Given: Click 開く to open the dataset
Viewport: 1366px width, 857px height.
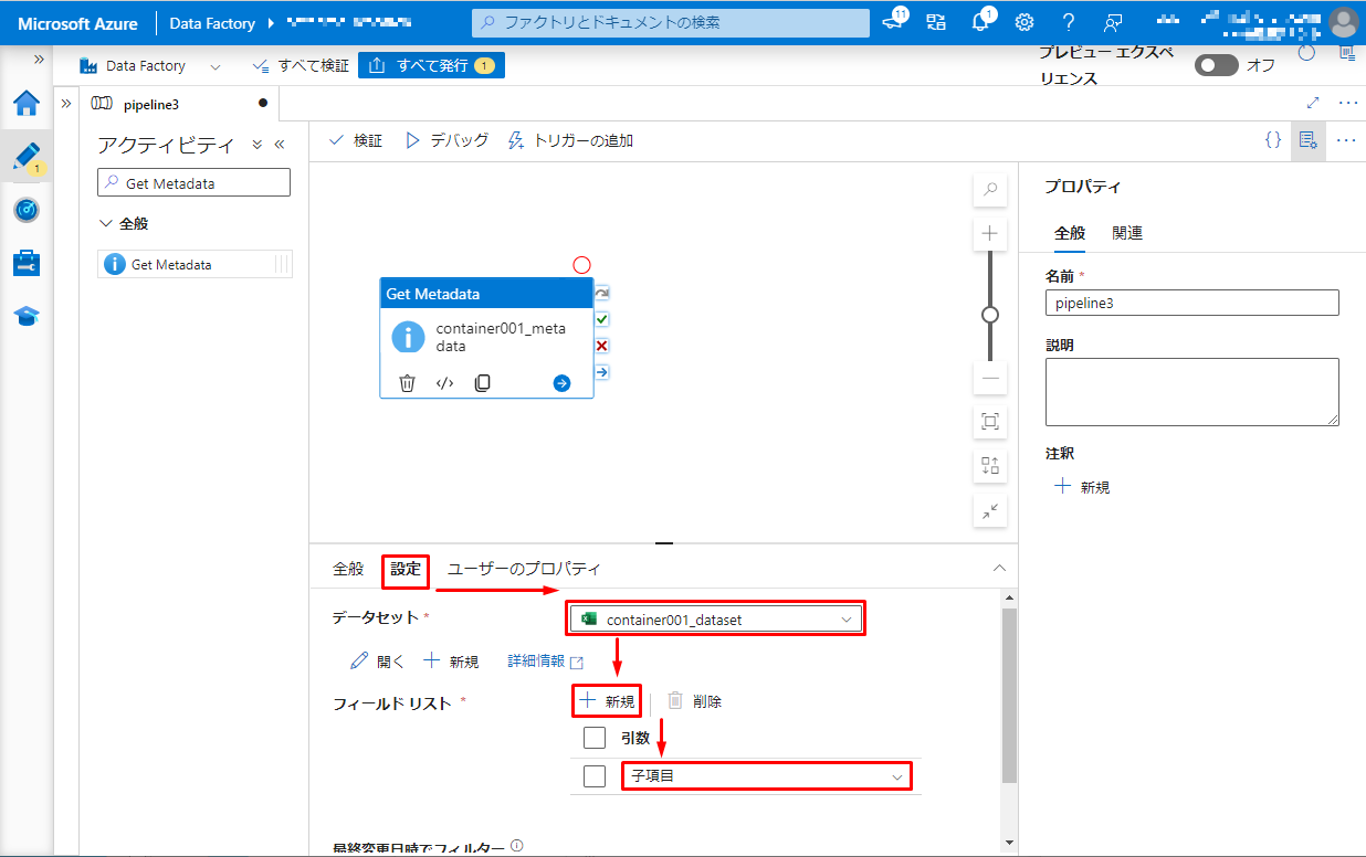Looking at the screenshot, I should click(378, 661).
